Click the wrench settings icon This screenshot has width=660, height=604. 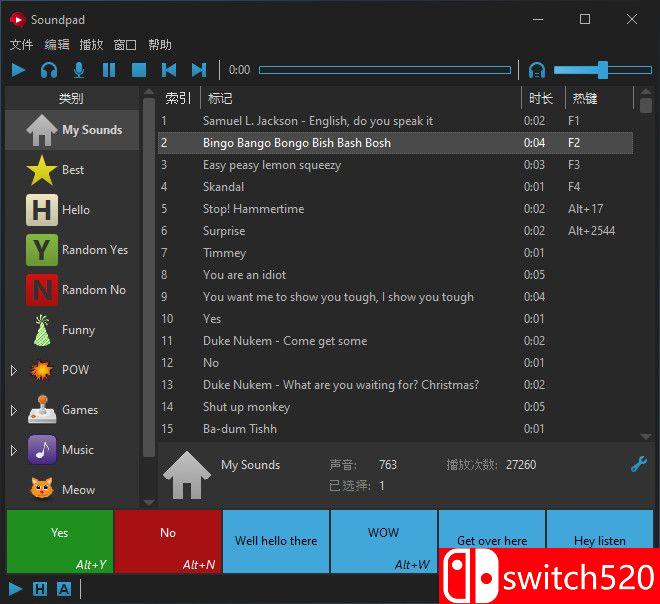[x=639, y=464]
